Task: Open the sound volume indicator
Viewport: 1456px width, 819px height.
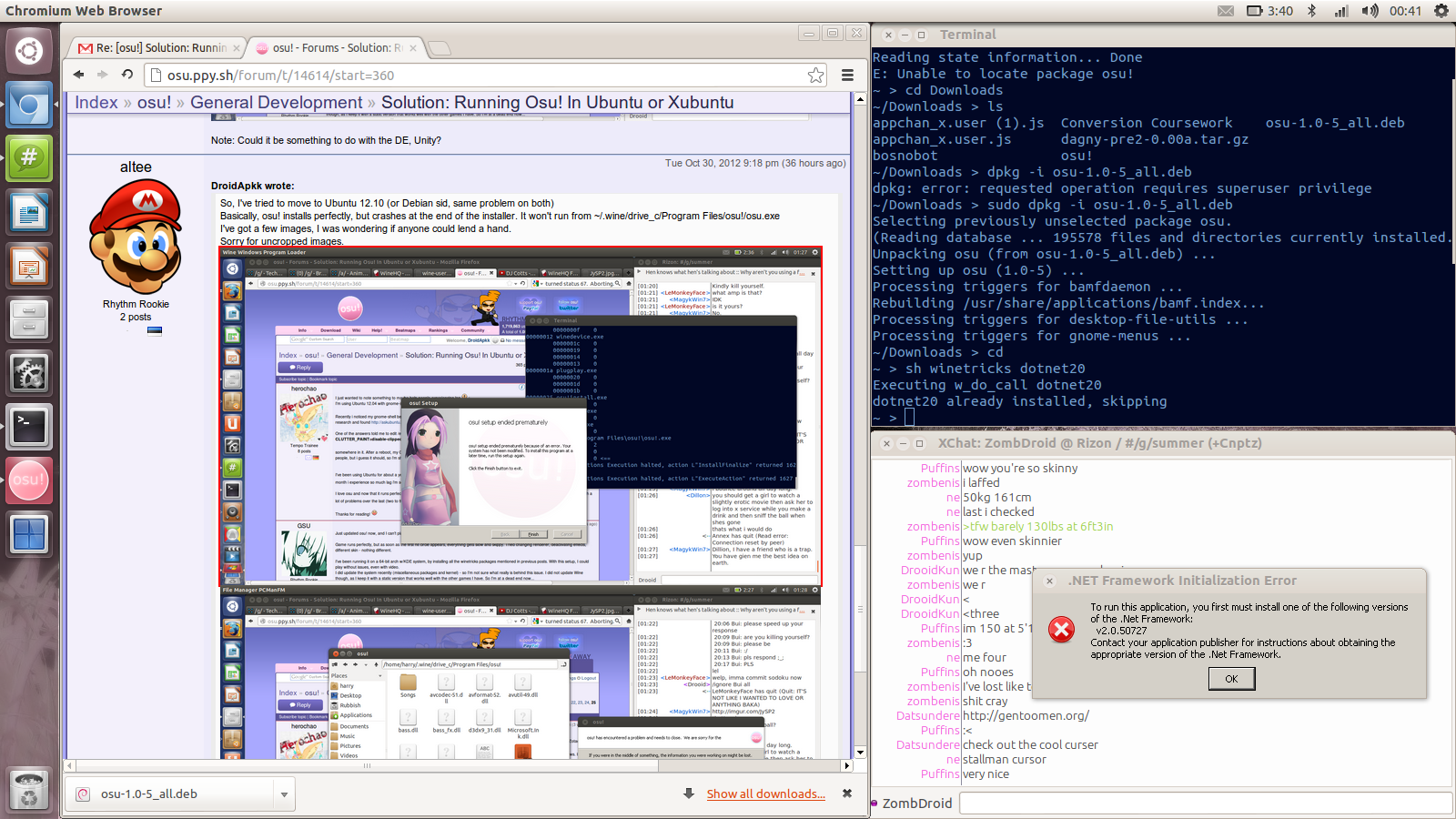Action: click(x=1370, y=11)
